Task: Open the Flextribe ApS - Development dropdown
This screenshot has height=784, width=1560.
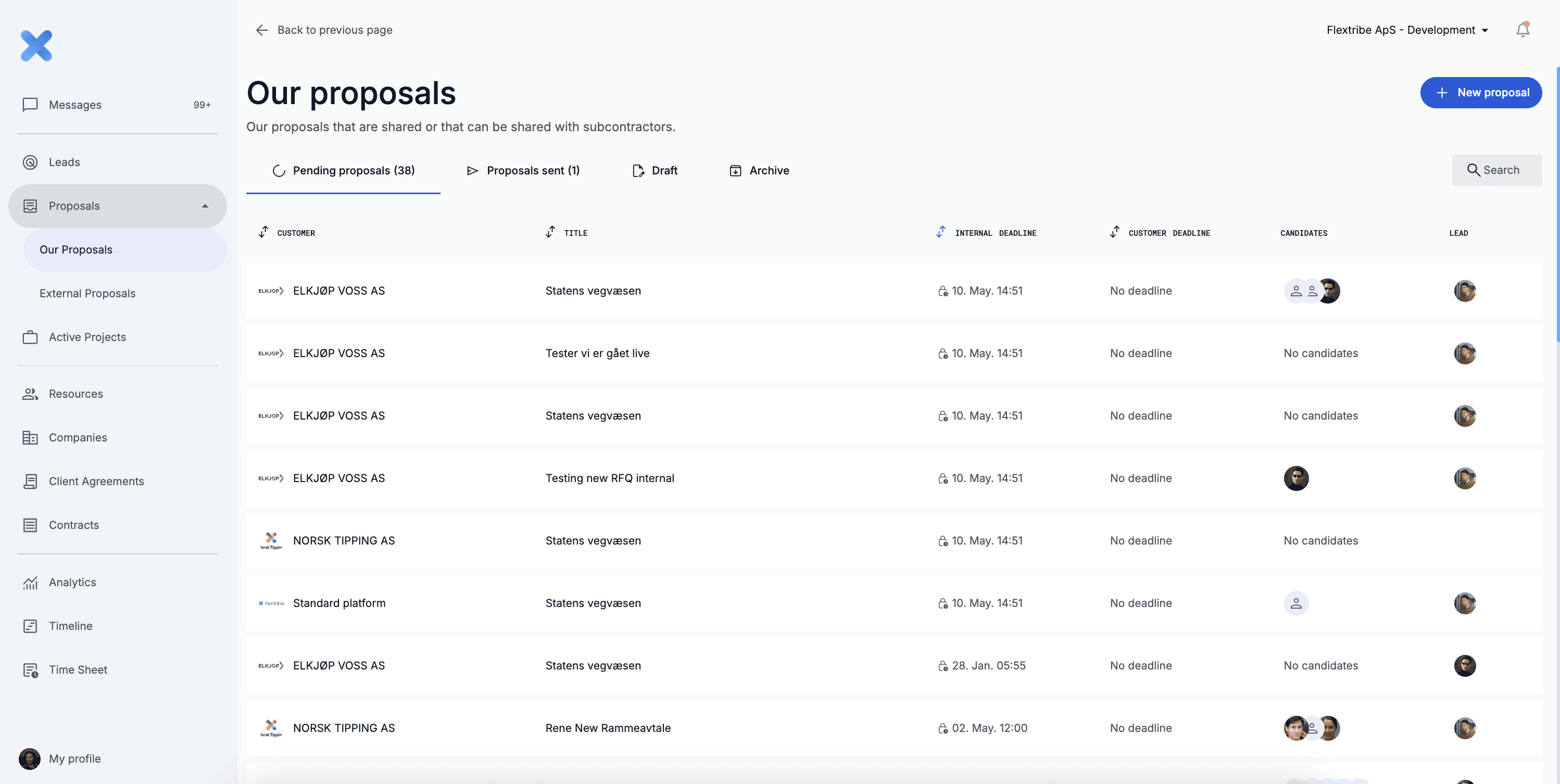Action: click(x=1407, y=30)
